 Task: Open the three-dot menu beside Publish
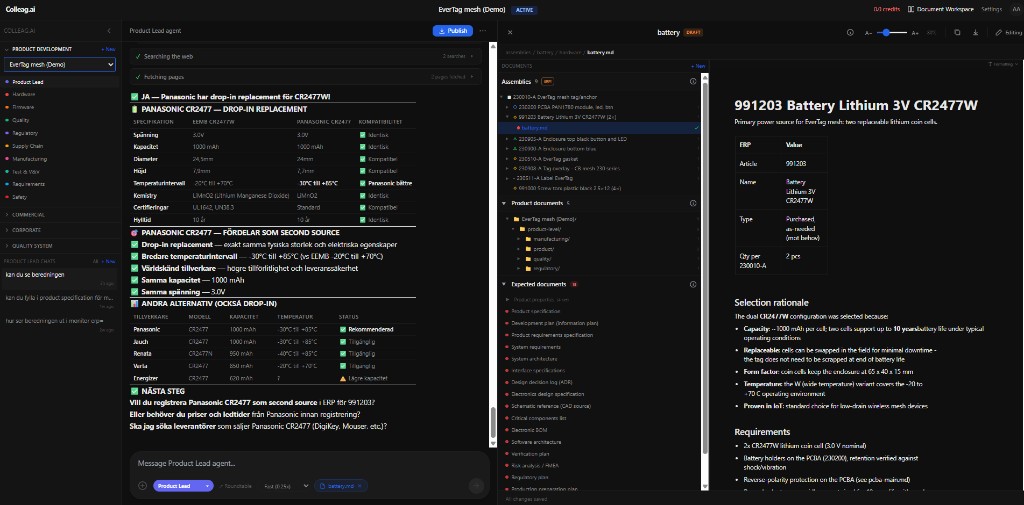coord(483,31)
